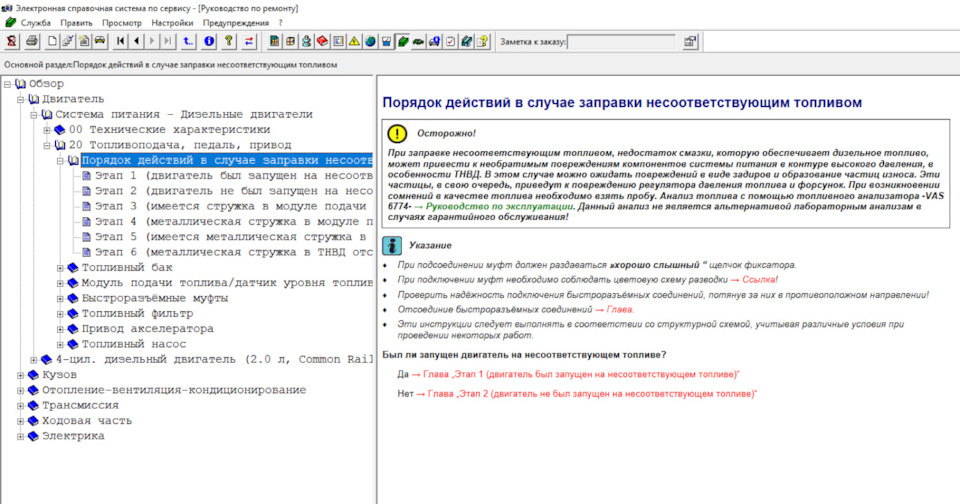Click the yellow question mark help icon
Screen dimensions: 960x504
click(229, 41)
